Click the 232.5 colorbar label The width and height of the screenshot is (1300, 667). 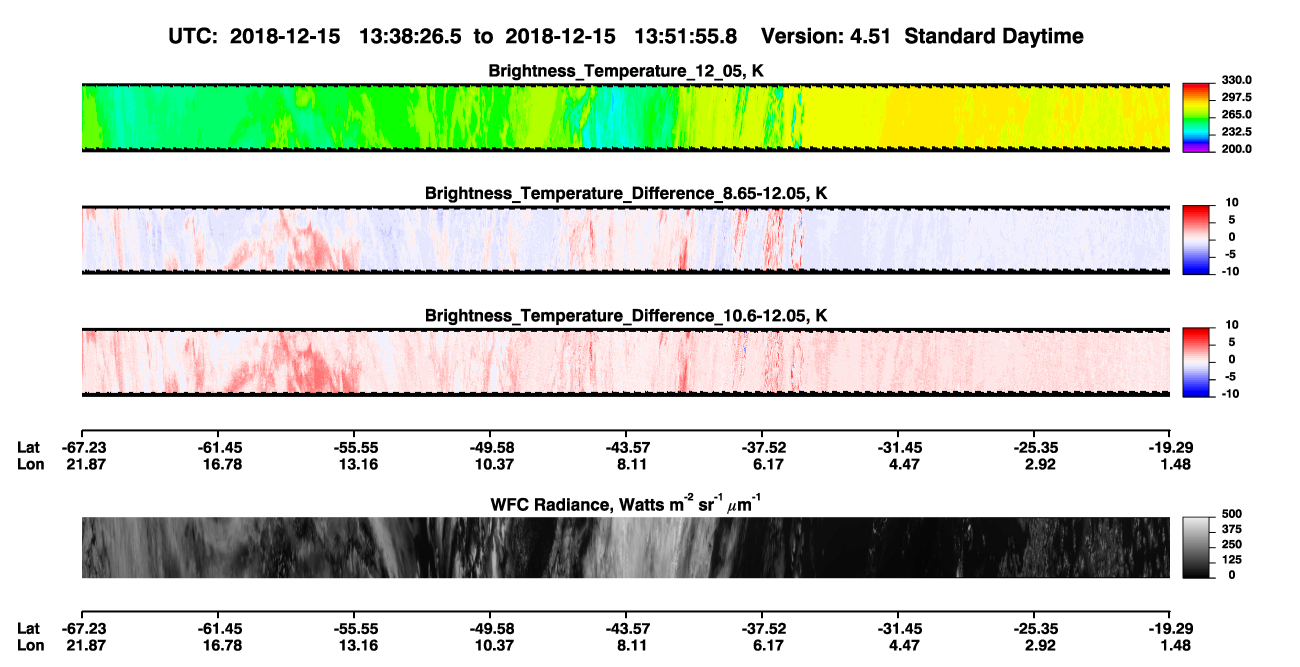[1237, 131]
